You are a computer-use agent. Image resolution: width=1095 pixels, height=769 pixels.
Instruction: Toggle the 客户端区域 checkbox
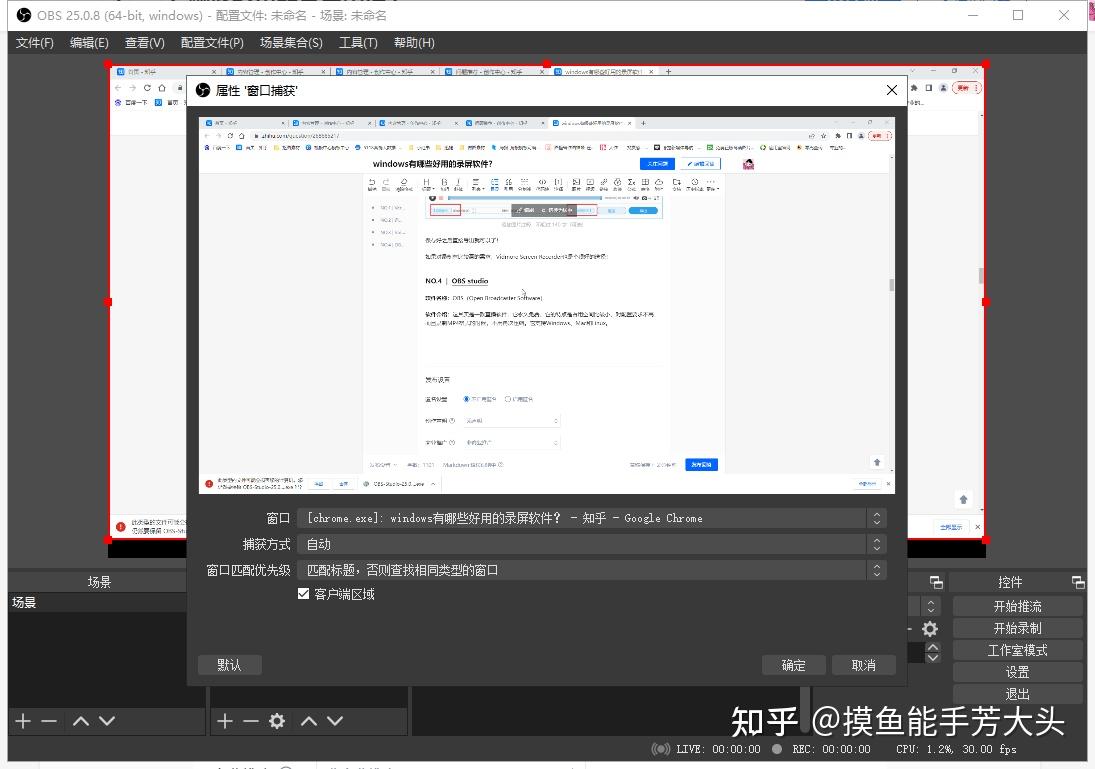303,594
